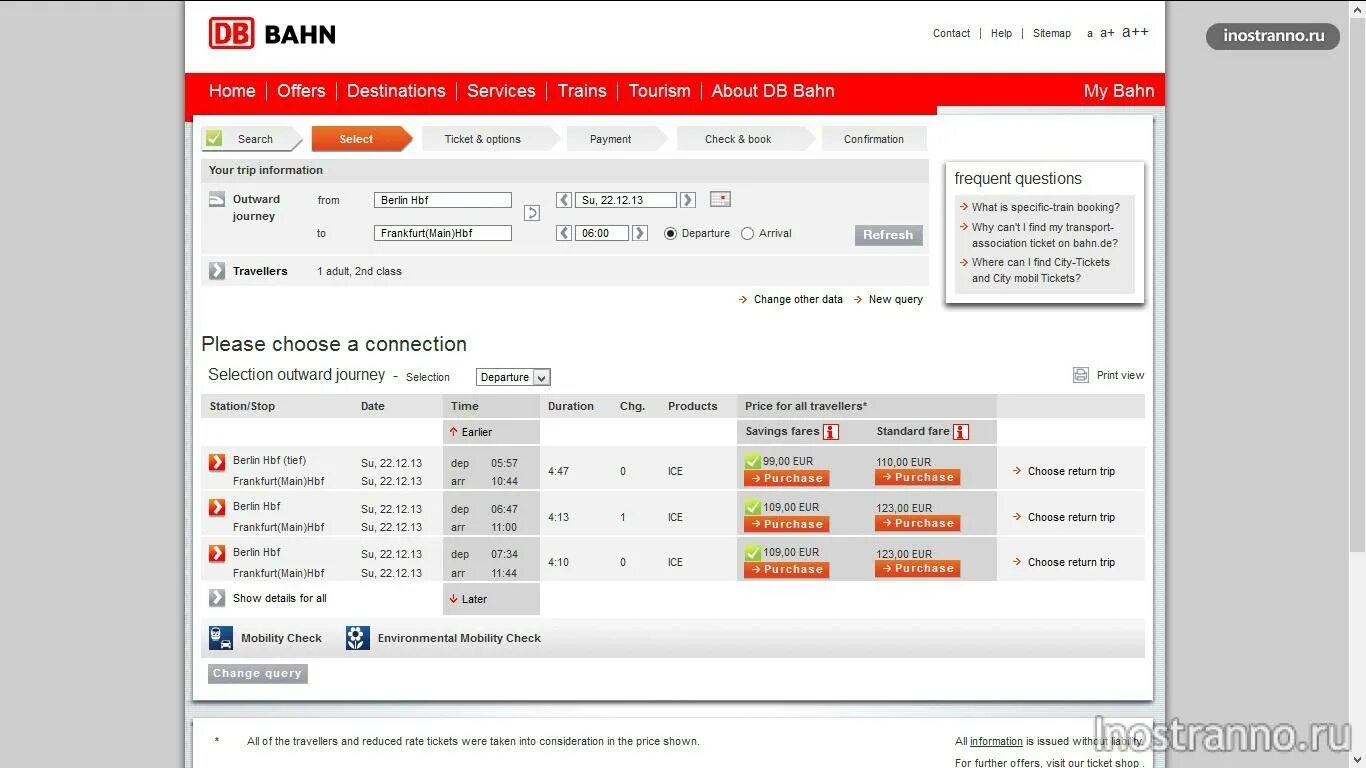1366x768 pixels.
Task: Click the 'from' Berlin Hbf input field
Action: (443, 200)
